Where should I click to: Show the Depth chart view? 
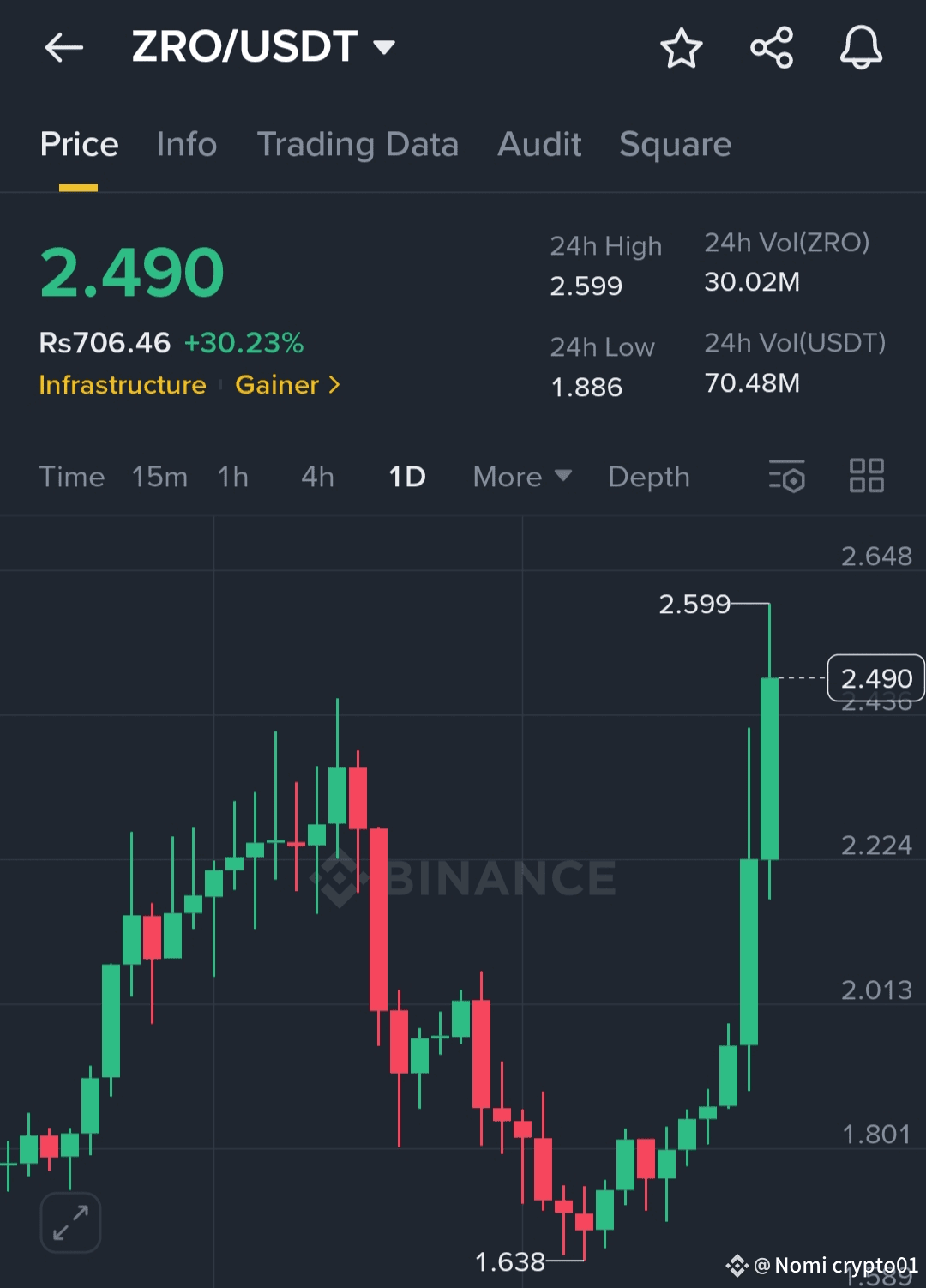[649, 477]
